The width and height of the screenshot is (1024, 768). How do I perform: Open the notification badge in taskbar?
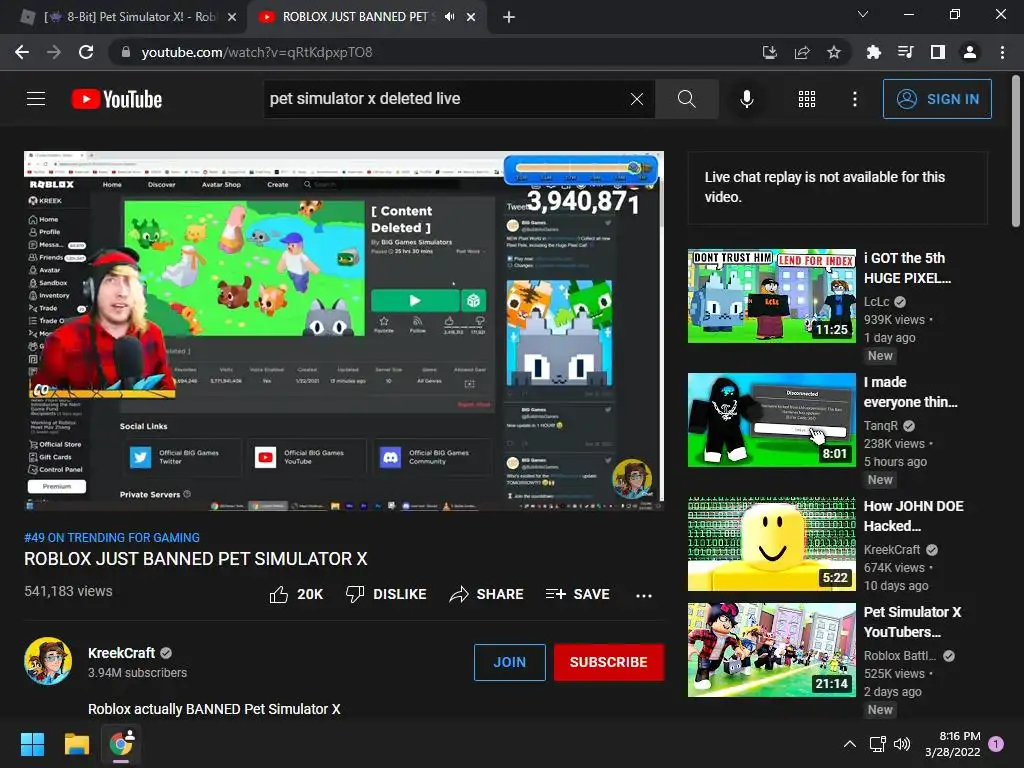(996, 744)
